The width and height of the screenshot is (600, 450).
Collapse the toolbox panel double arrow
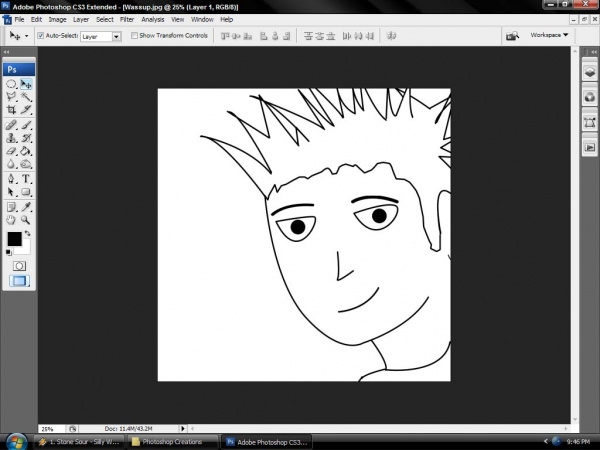point(7,52)
